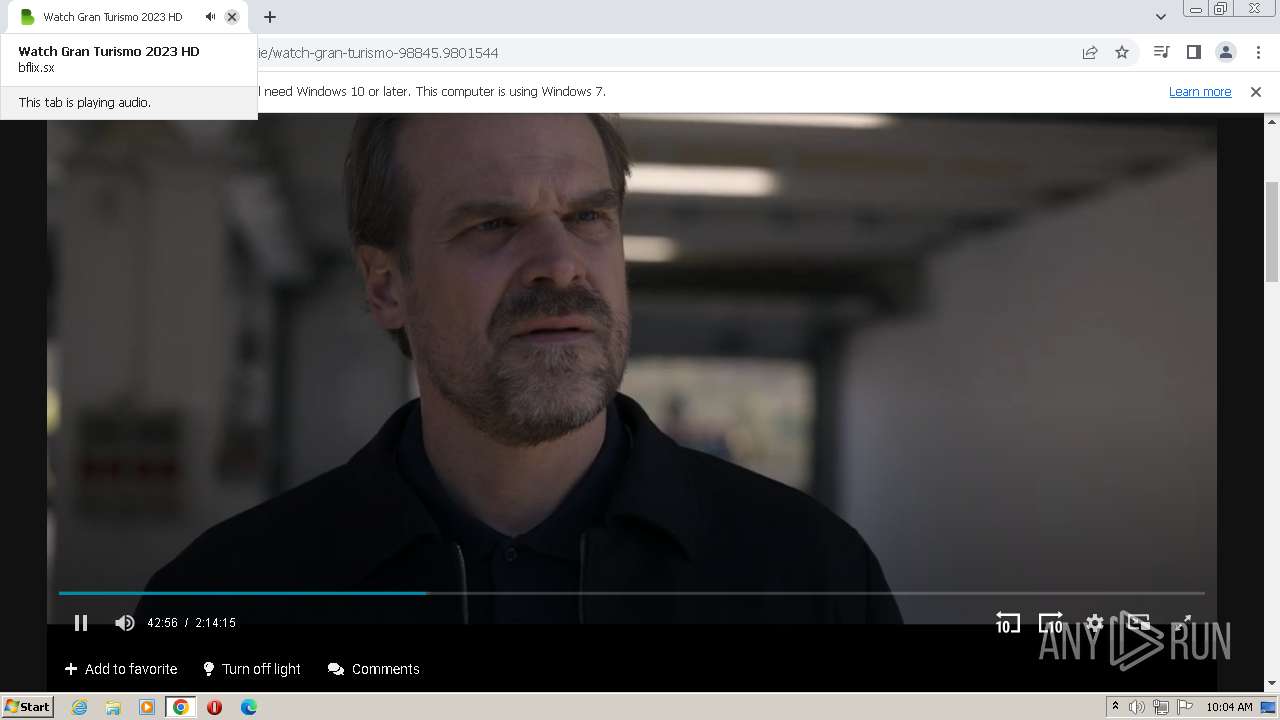Open File Explorer from taskbar
Viewport: 1280px width, 720px height.
(x=113, y=707)
